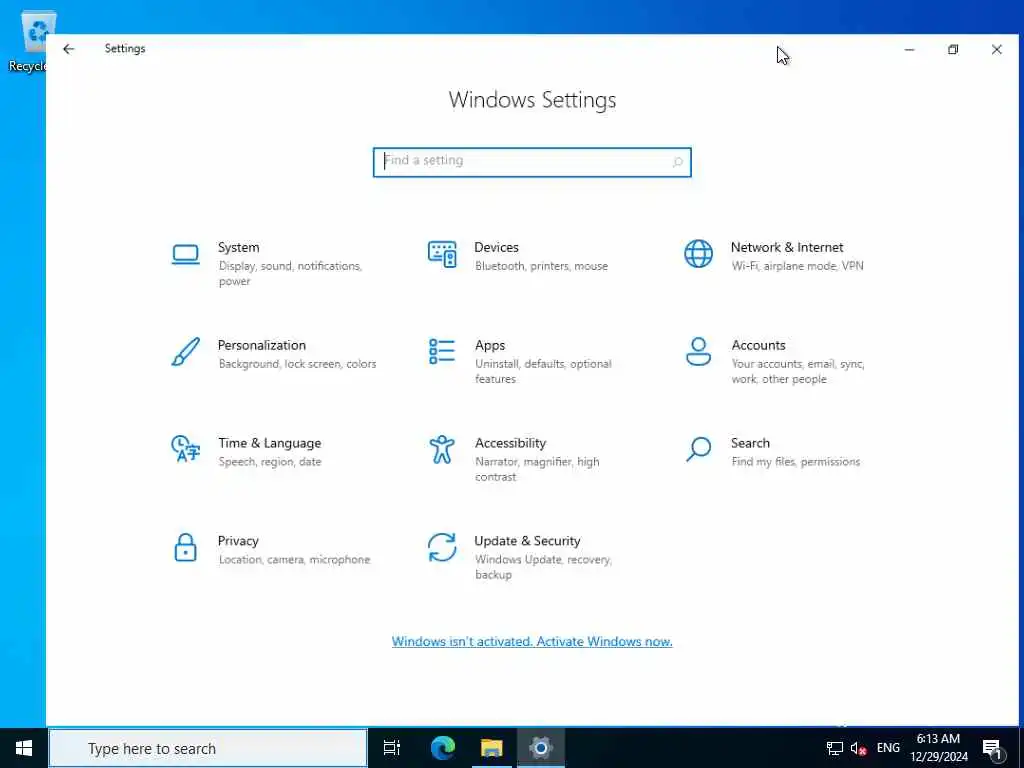Image resolution: width=1024 pixels, height=768 pixels.
Task: Open File Explorer from the taskbar
Action: pos(491,748)
